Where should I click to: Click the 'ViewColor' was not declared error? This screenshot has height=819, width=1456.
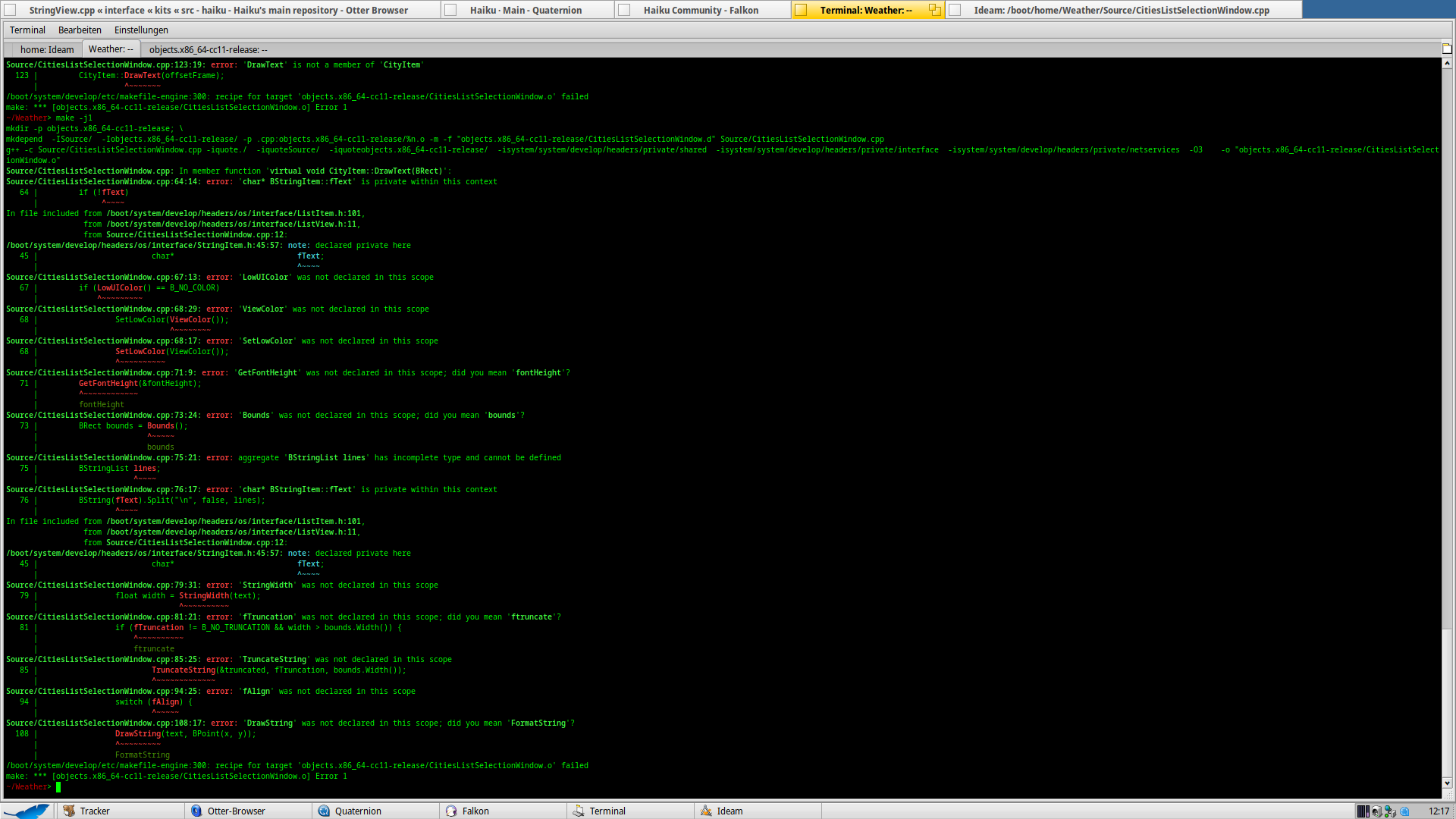click(x=218, y=309)
